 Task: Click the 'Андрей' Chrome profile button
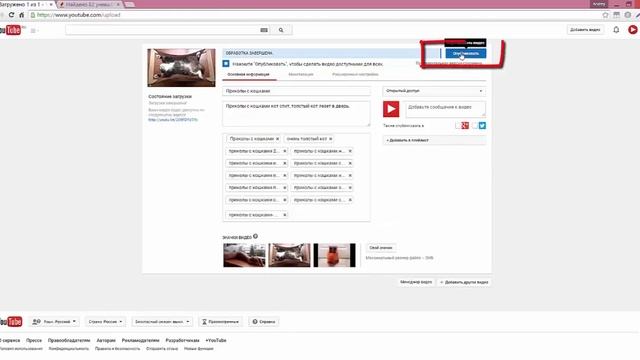pos(599,4)
